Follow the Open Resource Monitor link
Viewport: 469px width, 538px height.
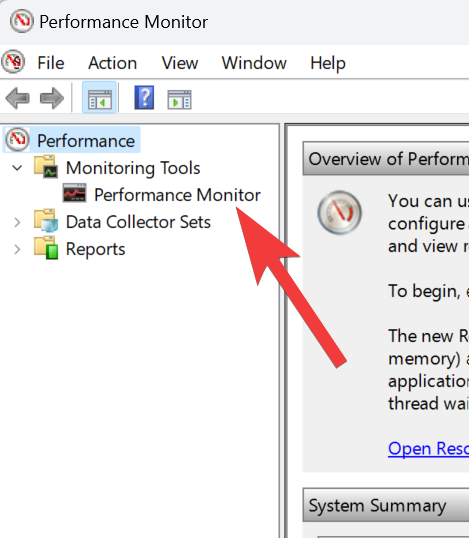[429, 449]
